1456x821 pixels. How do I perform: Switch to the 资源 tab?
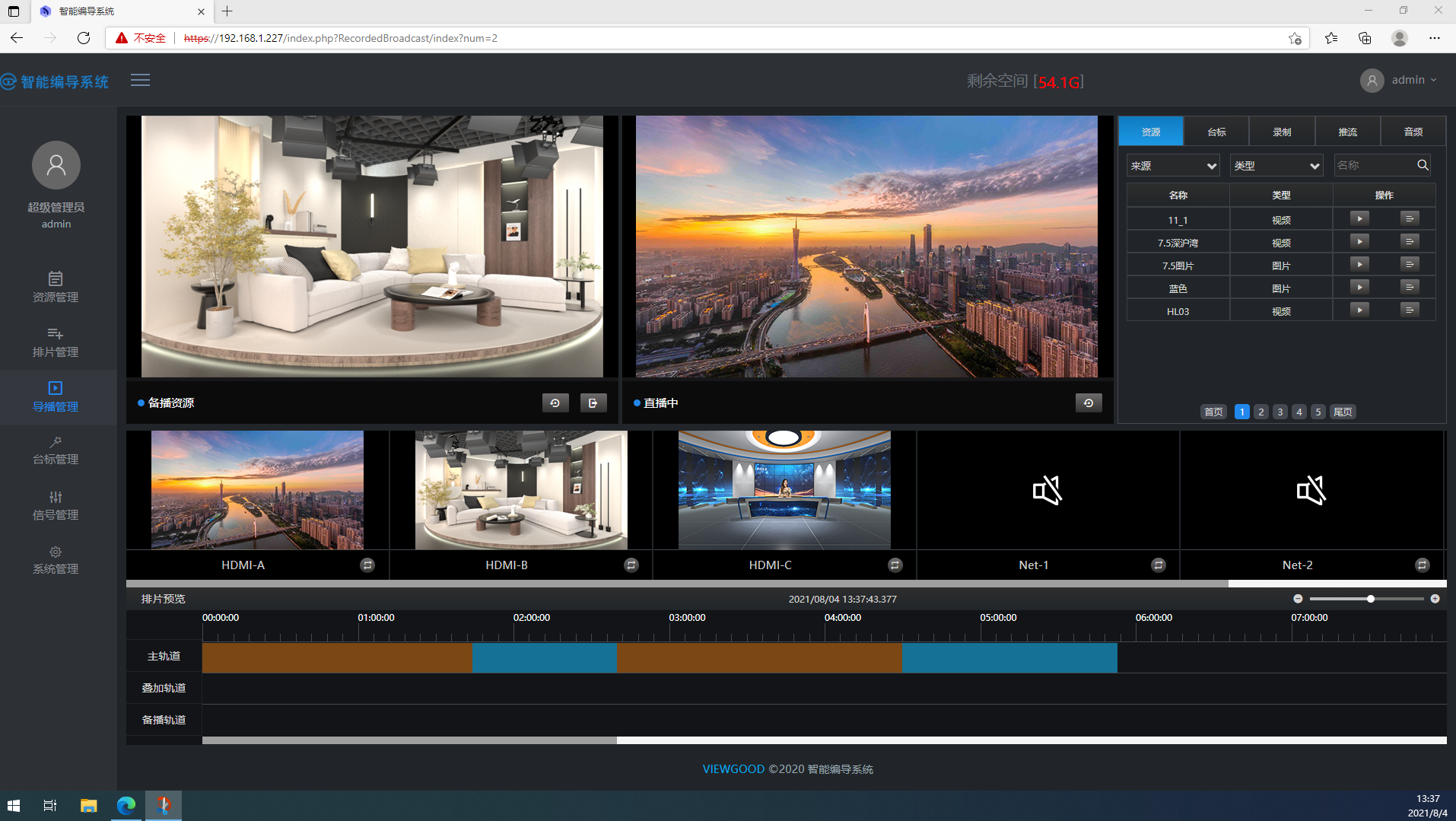pos(1151,132)
